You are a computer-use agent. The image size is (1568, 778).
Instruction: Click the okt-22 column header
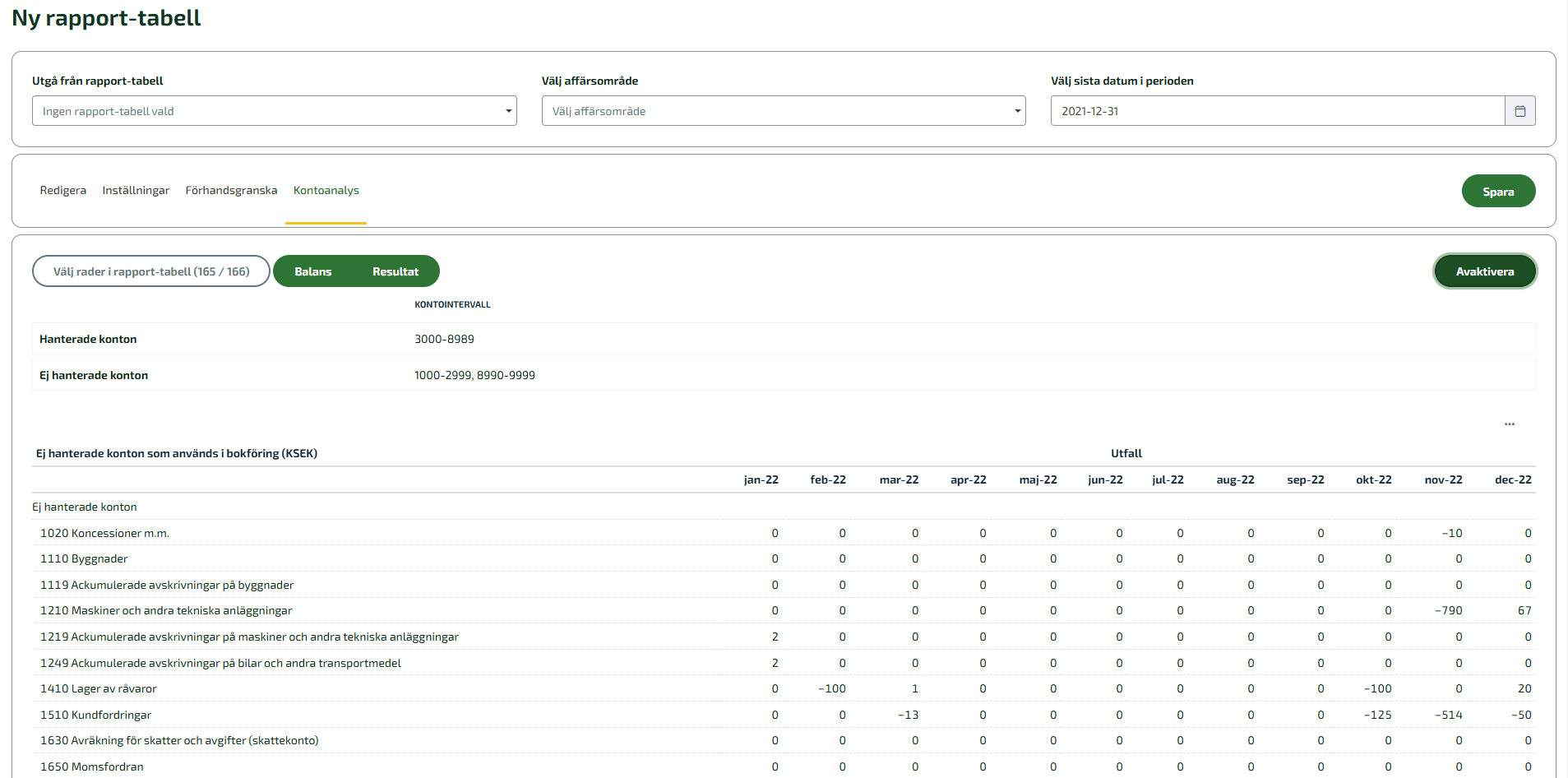coord(1374,479)
